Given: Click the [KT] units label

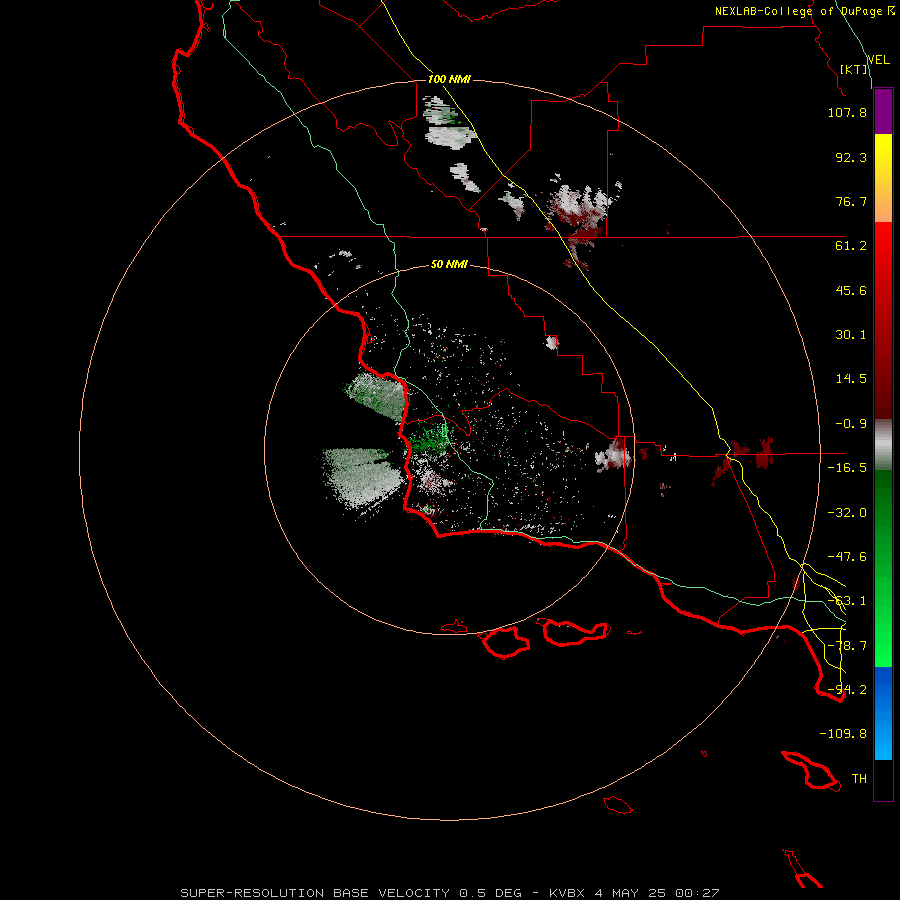Looking at the screenshot, I should [854, 69].
